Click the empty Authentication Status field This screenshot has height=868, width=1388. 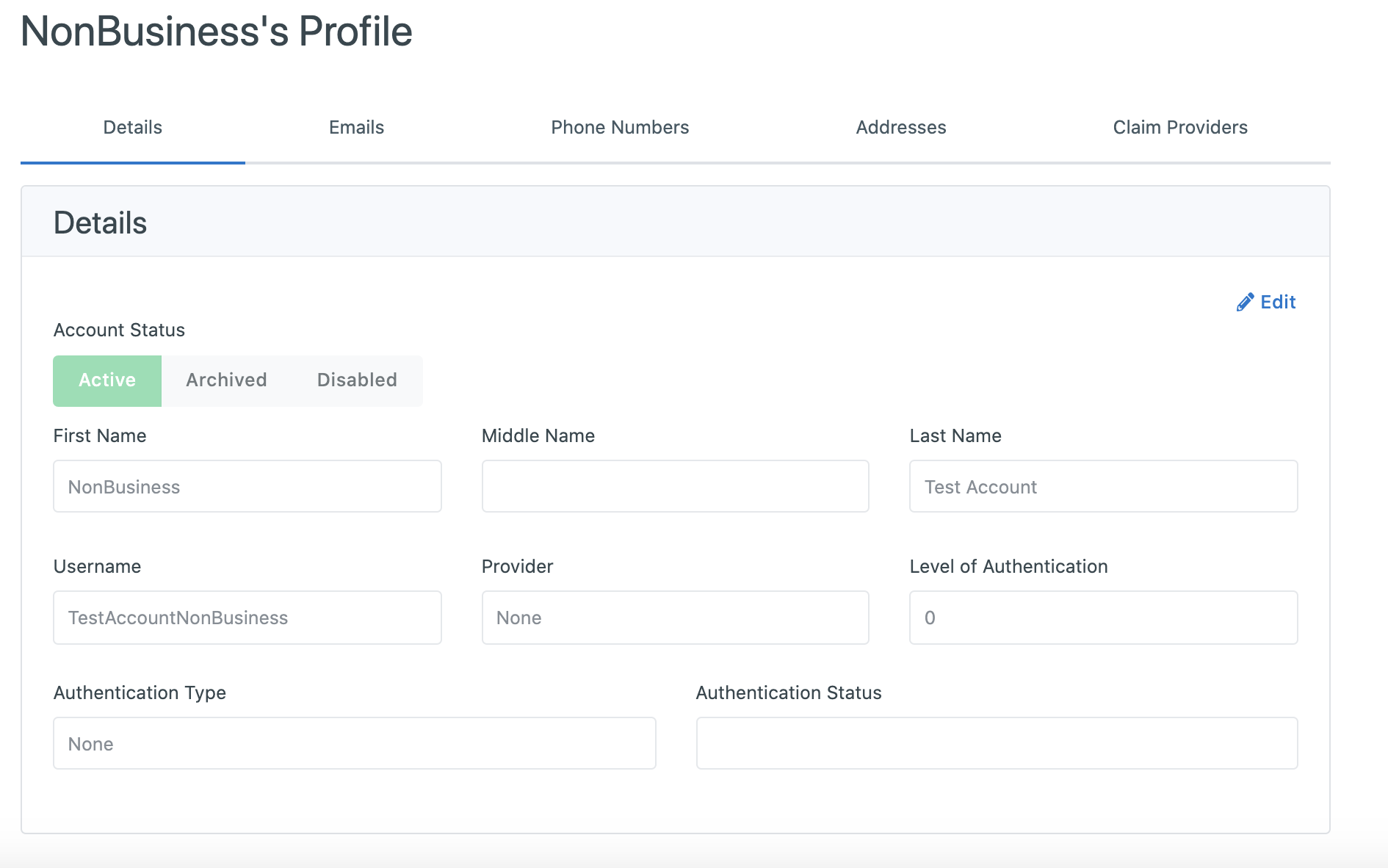pyautogui.click(x=997, y=743)
